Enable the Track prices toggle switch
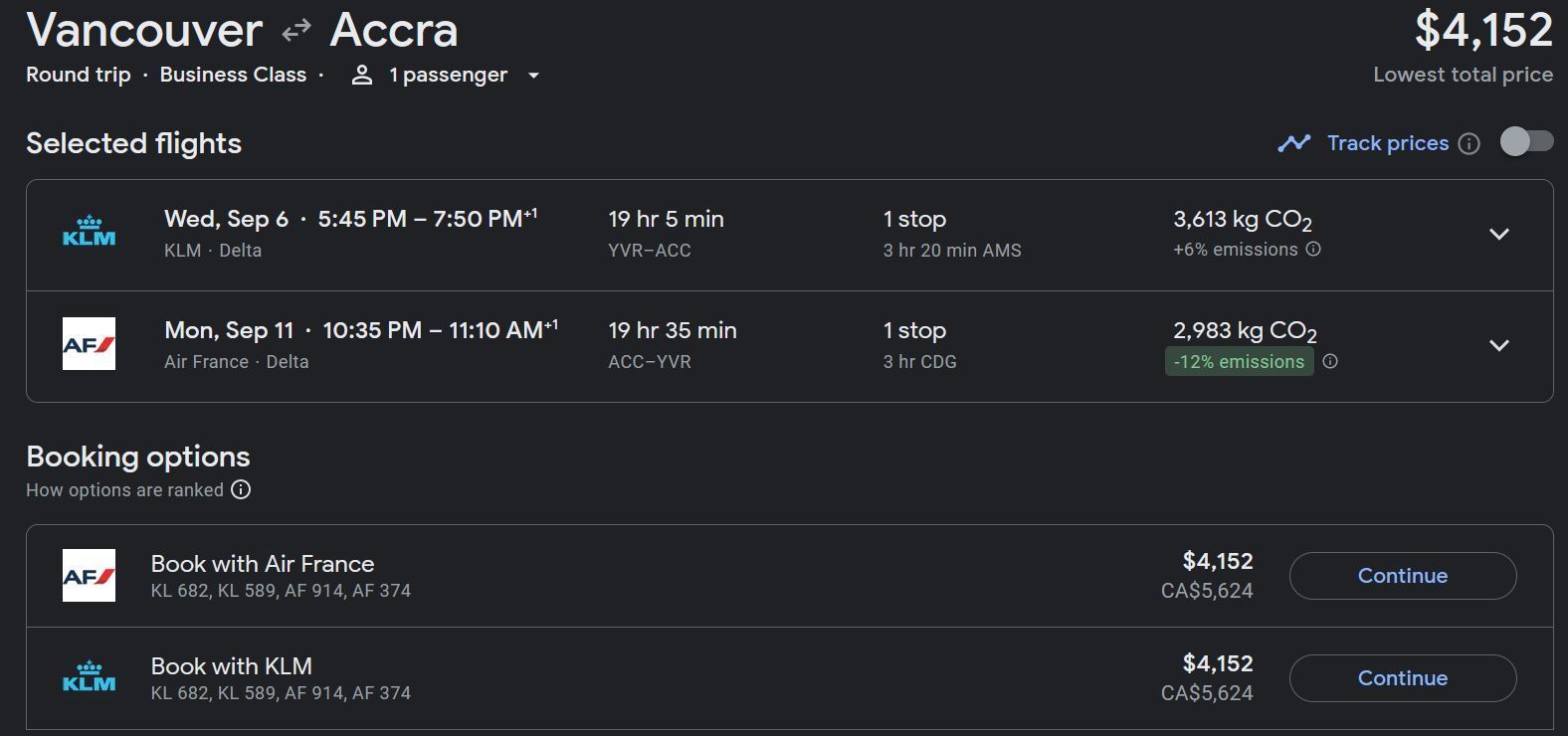This screenshot has height=736, width=1568. tap(1526, 142)
